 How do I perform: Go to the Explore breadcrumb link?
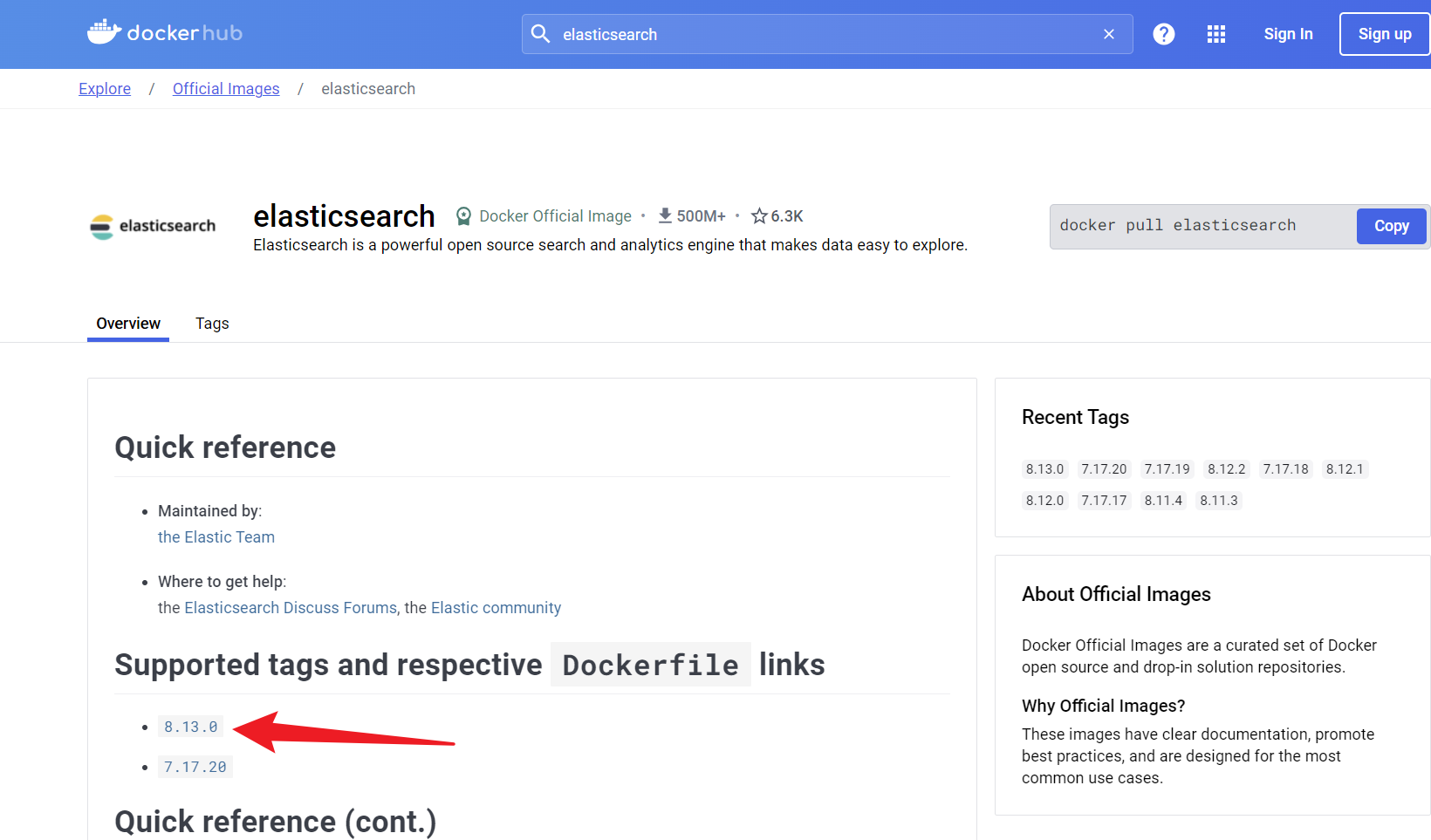point(105,89)
